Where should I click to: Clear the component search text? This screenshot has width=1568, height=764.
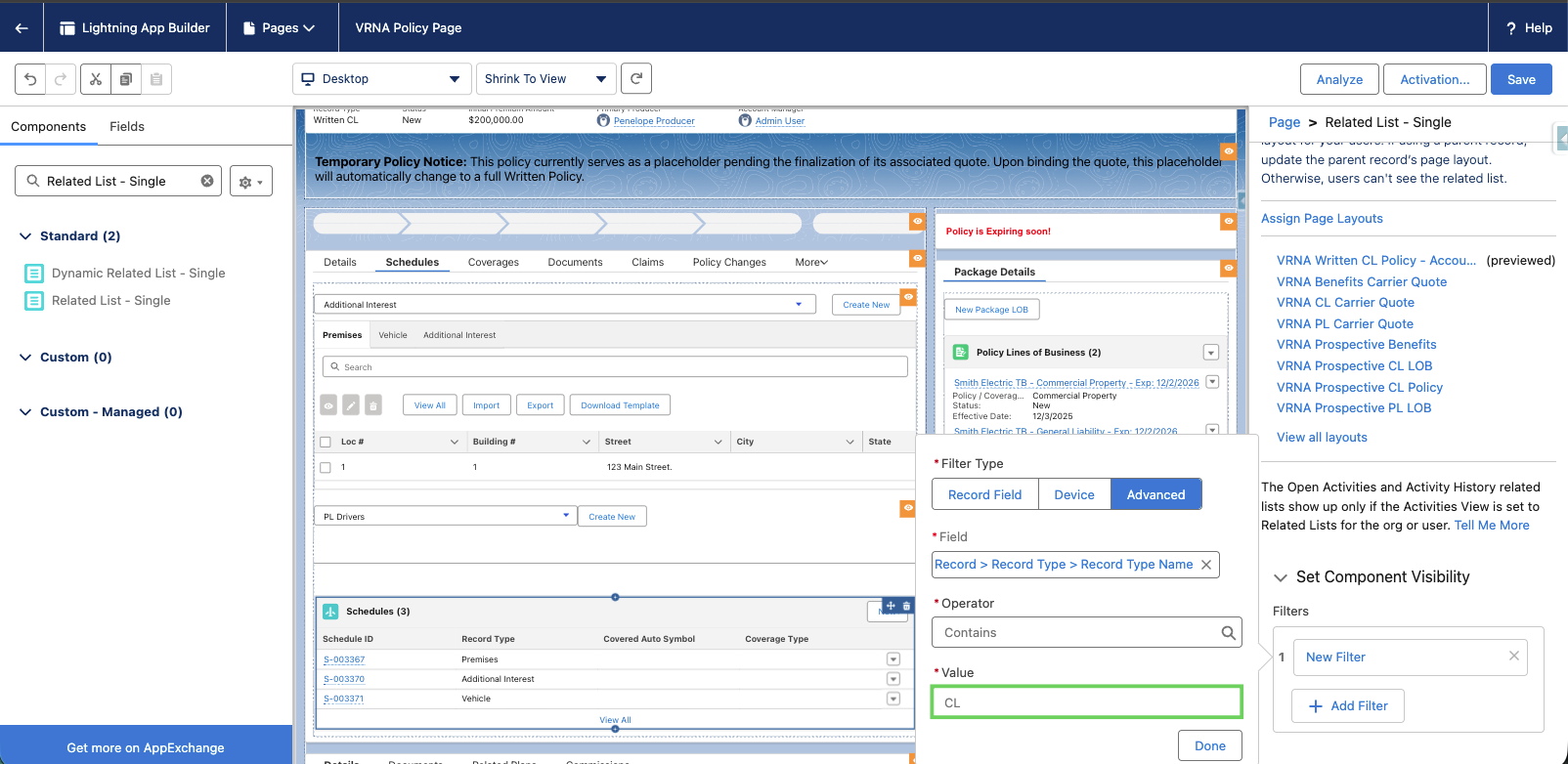coord(207,181)
